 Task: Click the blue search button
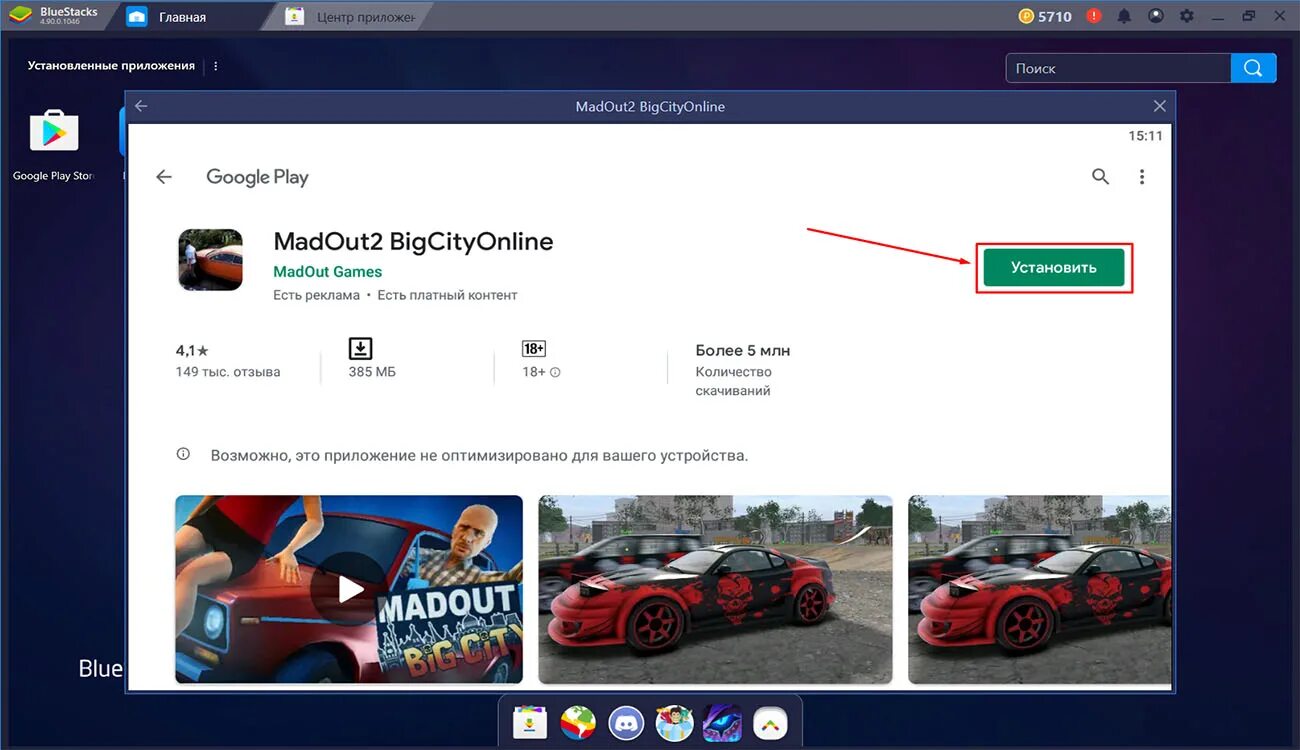[x=1254, y=68]
